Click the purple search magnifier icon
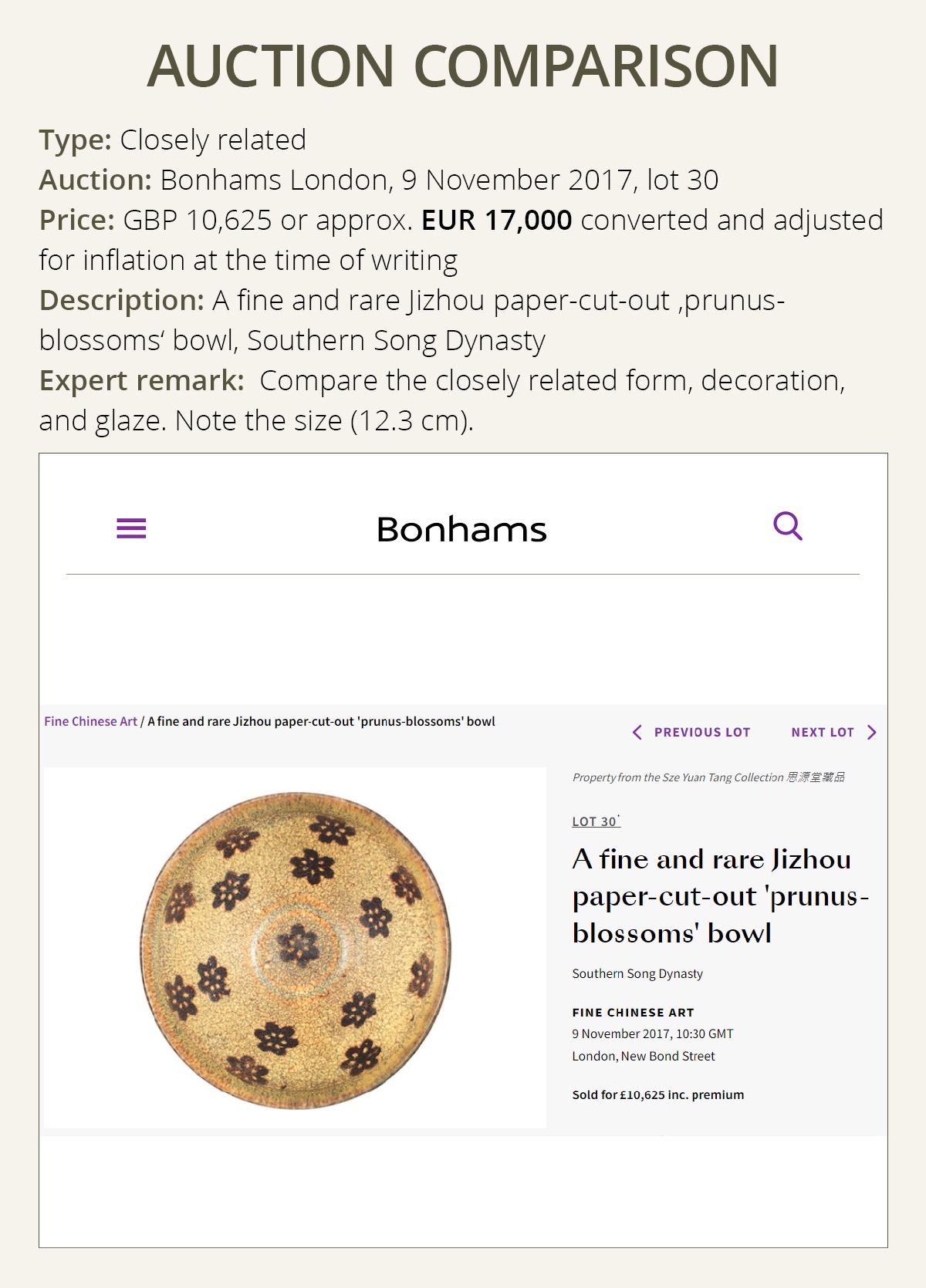This screenshot has width=926, height=1288. pyautogui.click(x=788, y=527)
